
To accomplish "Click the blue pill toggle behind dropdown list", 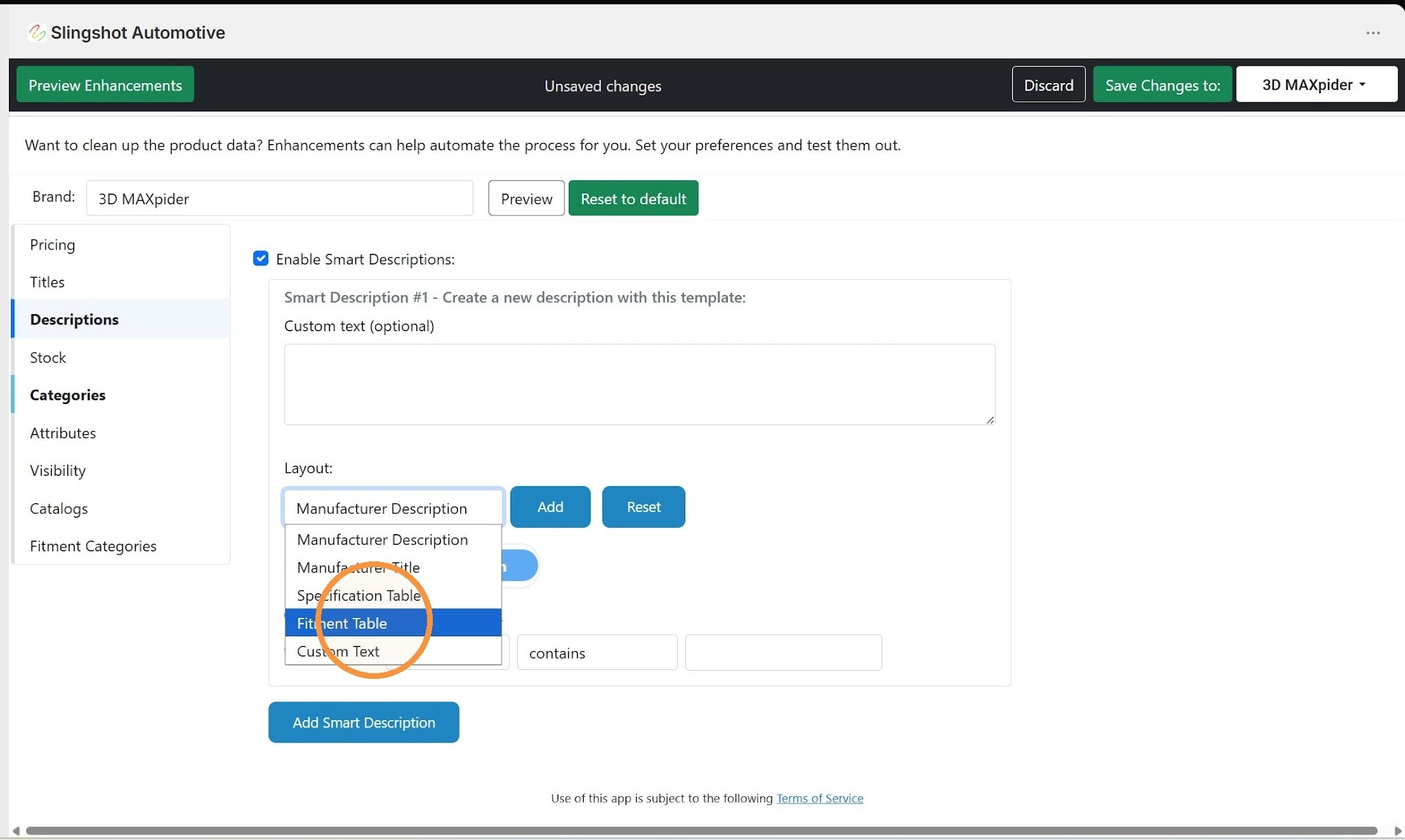I will pyautogui.click(x=520, y=566).
